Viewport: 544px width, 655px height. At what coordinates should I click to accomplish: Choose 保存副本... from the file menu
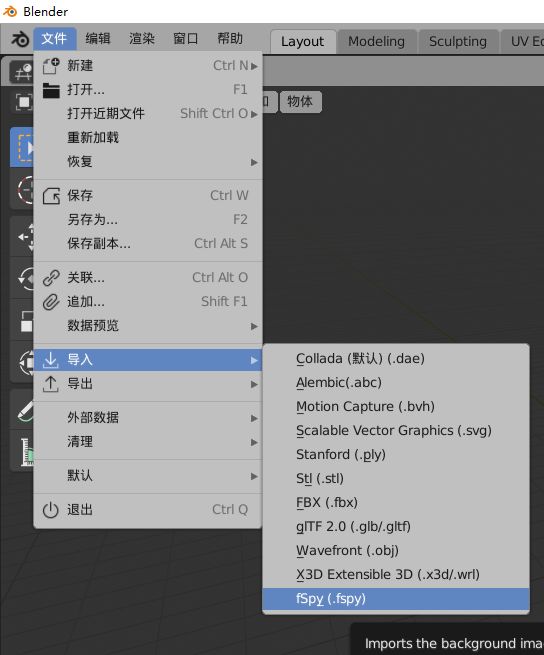148,244
